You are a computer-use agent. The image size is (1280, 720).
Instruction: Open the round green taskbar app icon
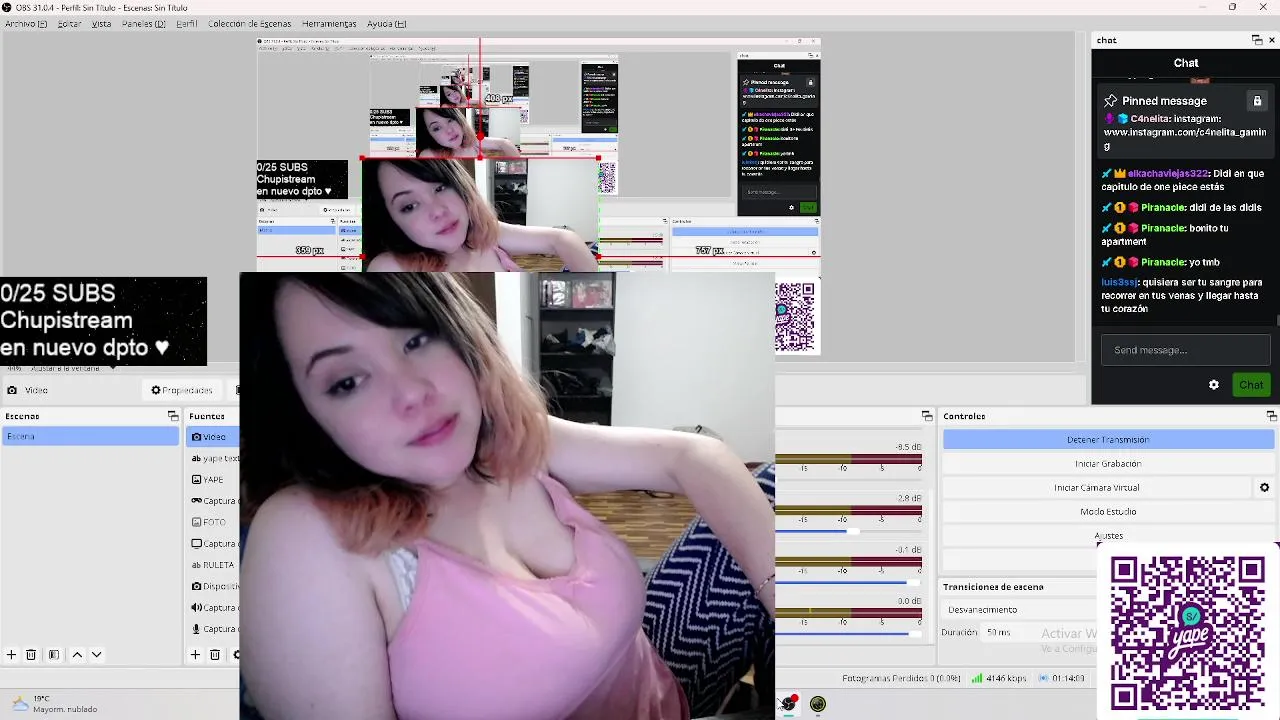[818, 704]
